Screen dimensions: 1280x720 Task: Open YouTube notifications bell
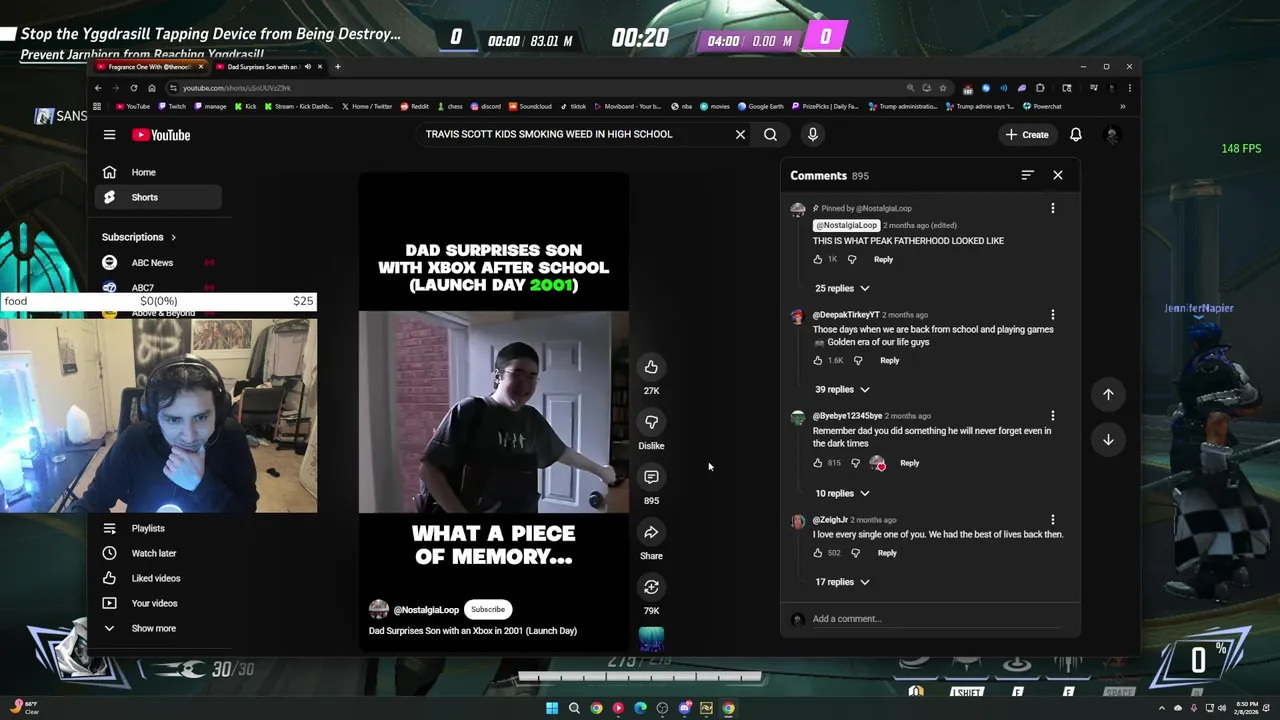click(x=1076, y=135)
